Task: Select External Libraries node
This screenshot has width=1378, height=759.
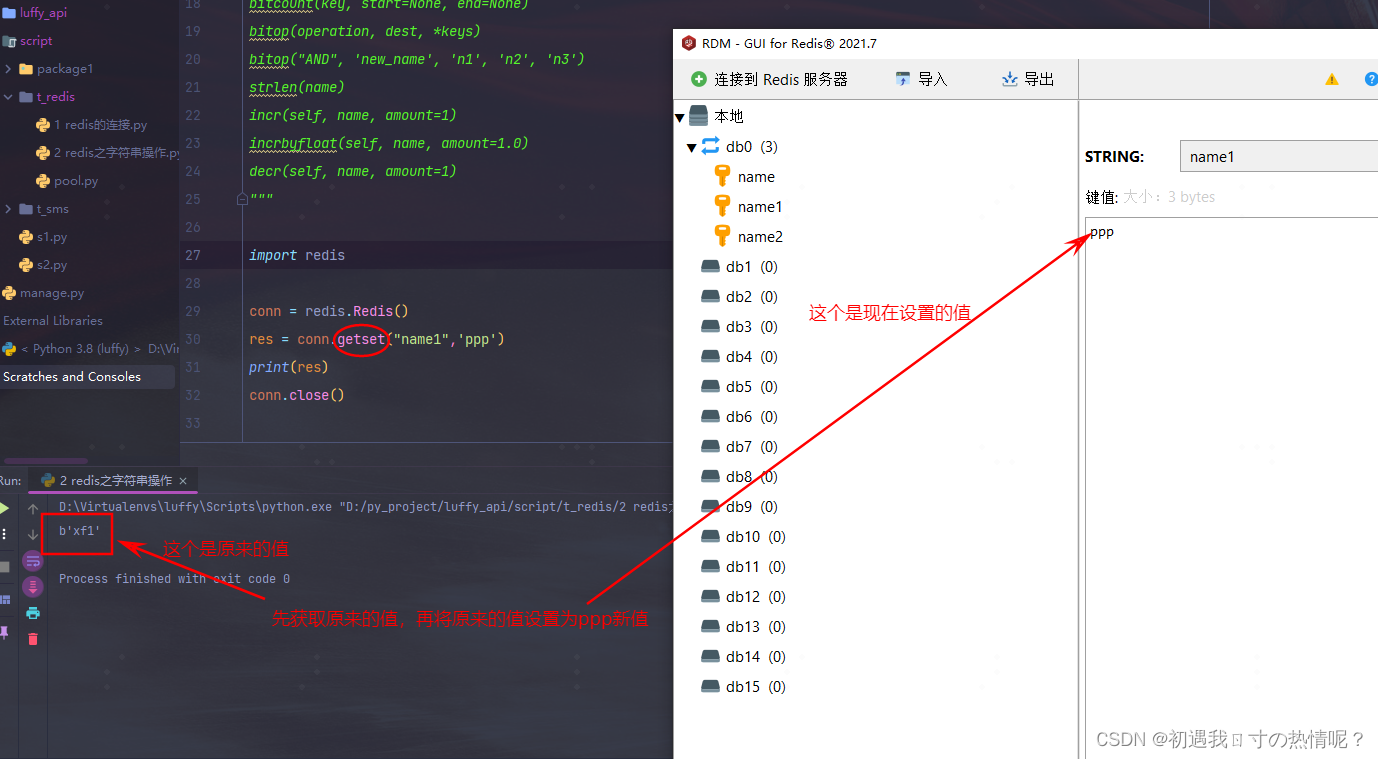Action: pos(53,321)
